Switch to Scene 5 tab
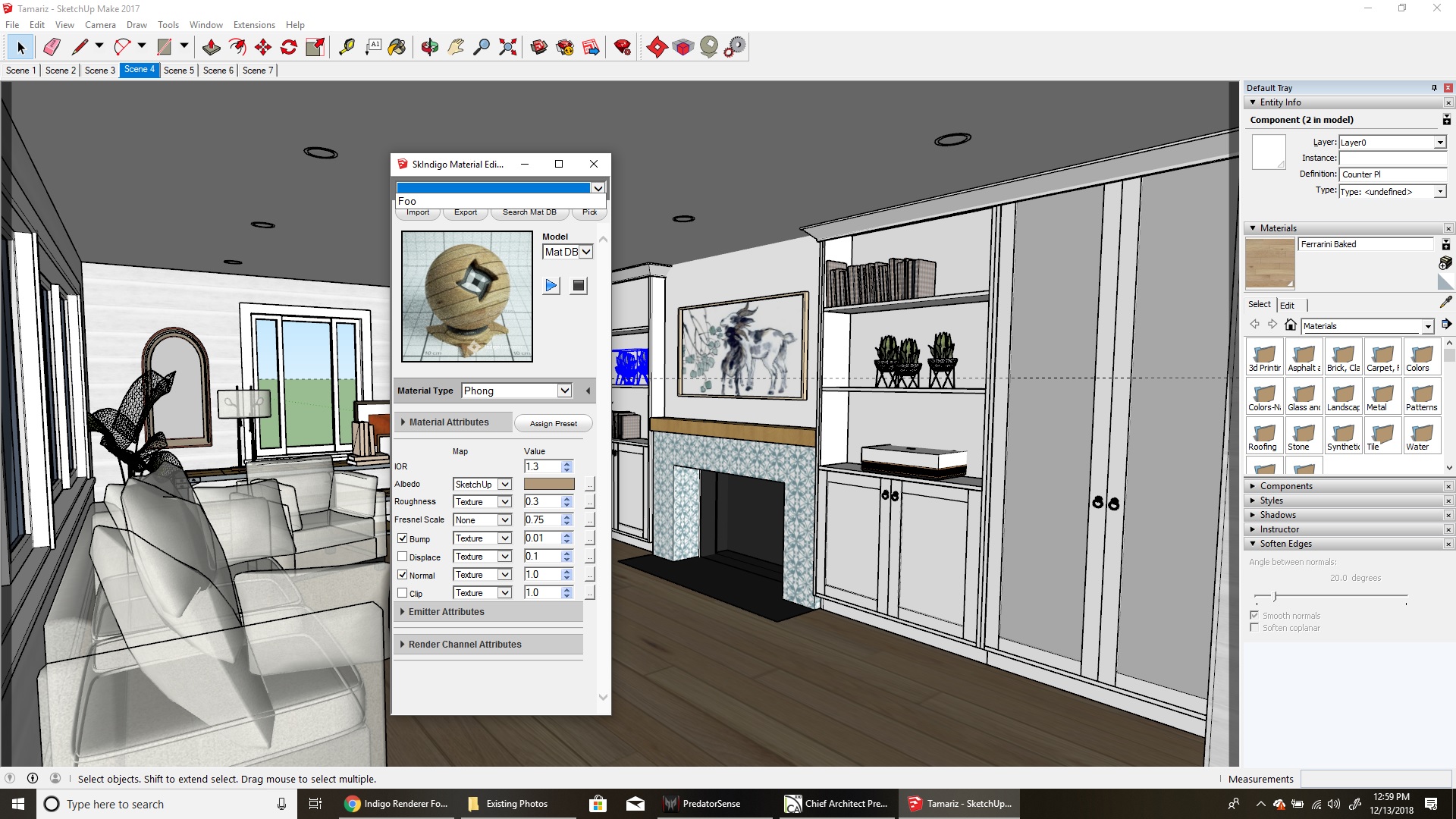Image resolution: width=1456 pixels, height=819 pixels. pos(179,71)
